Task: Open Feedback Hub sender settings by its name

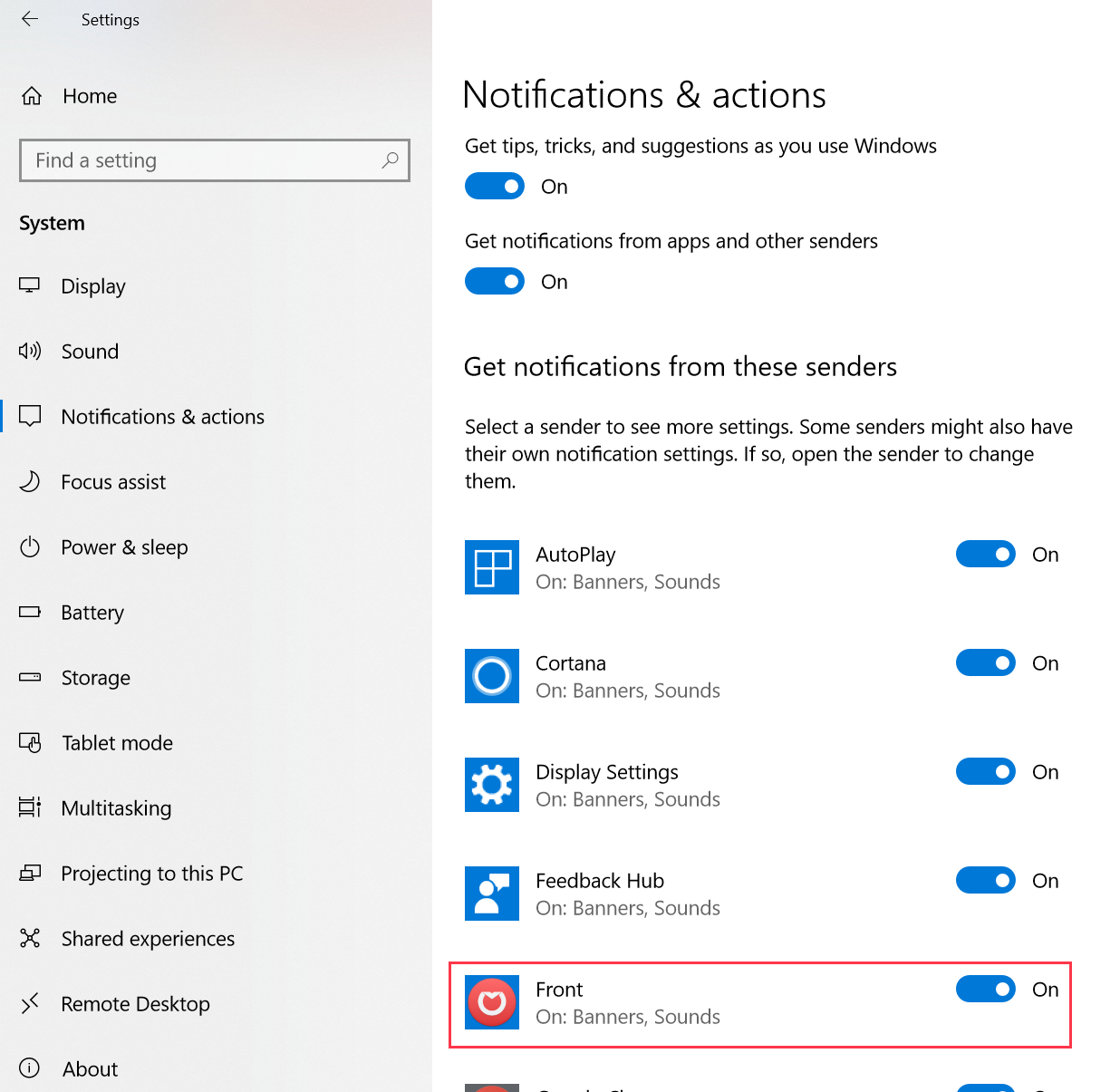Action: pyautogui.click(x=599, y=881)
